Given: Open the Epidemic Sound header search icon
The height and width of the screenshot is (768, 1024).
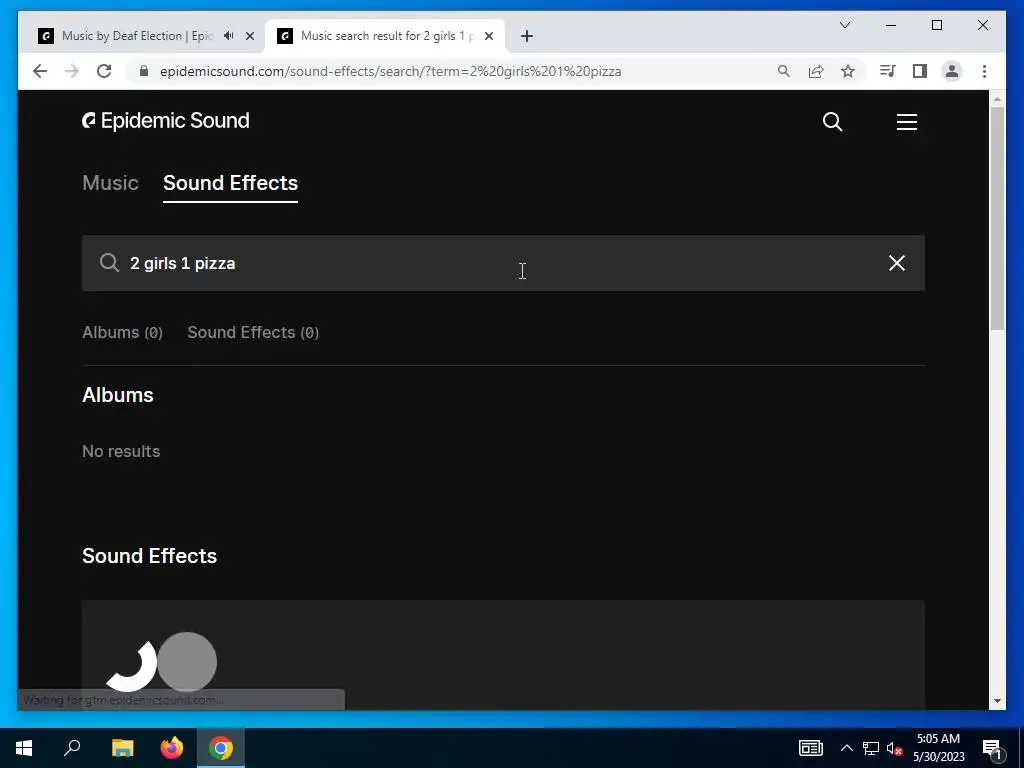Looking at the screenshot, I should [x=832, y=121].
